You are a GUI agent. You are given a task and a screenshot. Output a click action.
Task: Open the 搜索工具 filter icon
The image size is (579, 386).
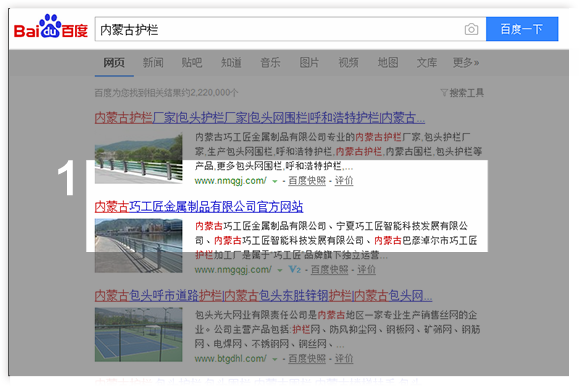click(x=444, y=92)
